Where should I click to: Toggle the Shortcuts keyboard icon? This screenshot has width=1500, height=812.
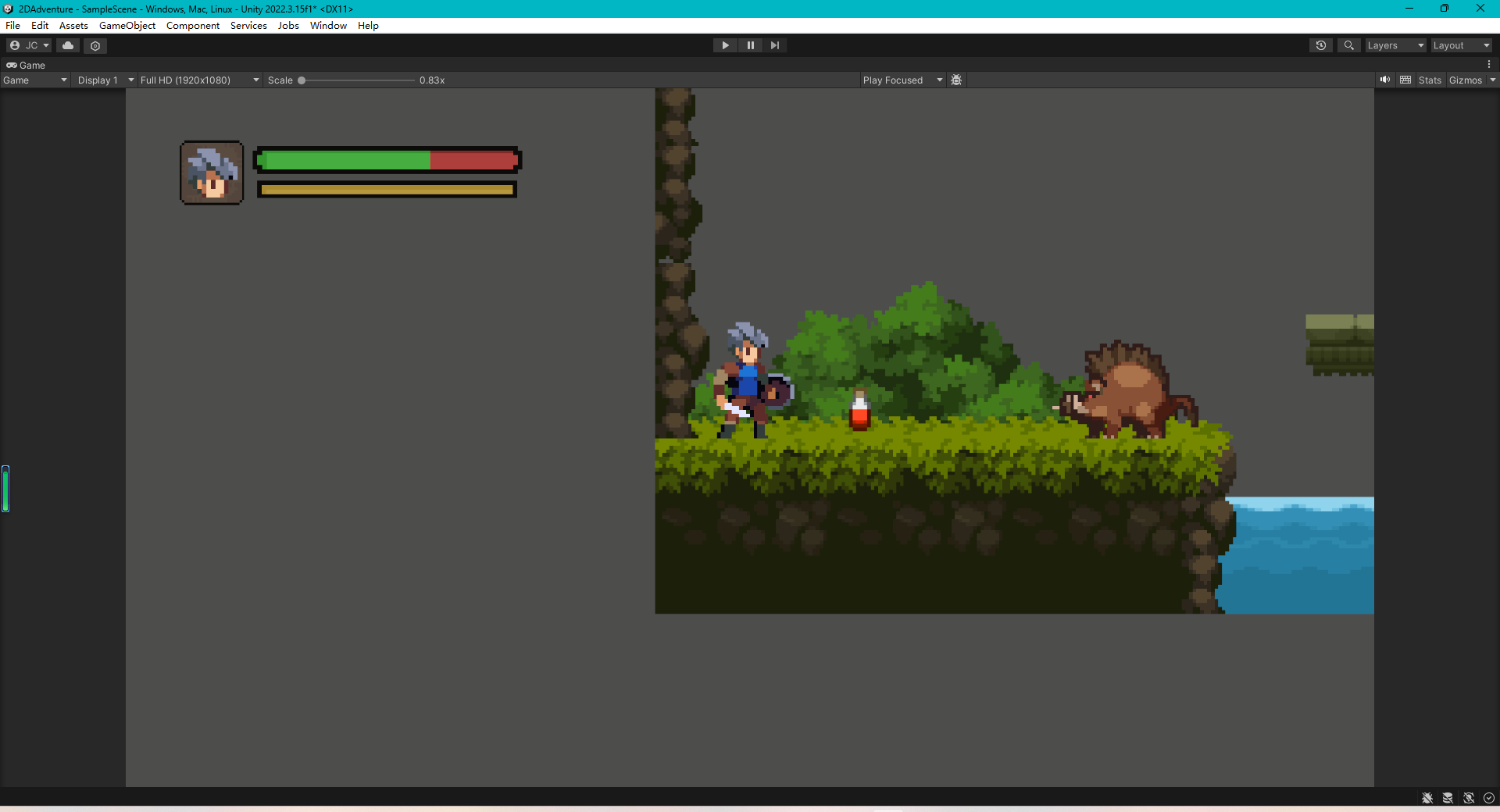pos(1405,80)
